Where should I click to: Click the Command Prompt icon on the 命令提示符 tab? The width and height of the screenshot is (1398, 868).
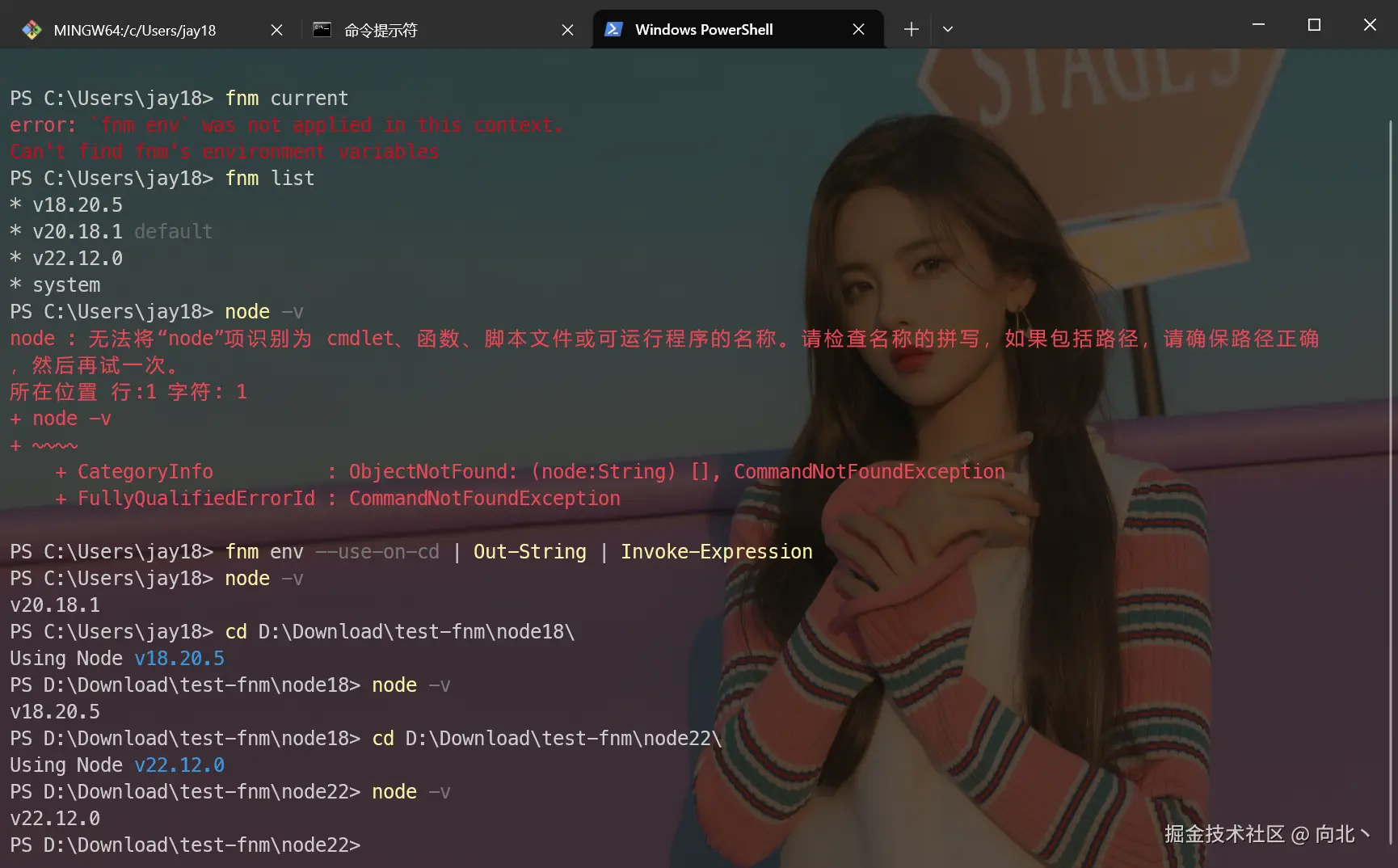coord(322,29)
